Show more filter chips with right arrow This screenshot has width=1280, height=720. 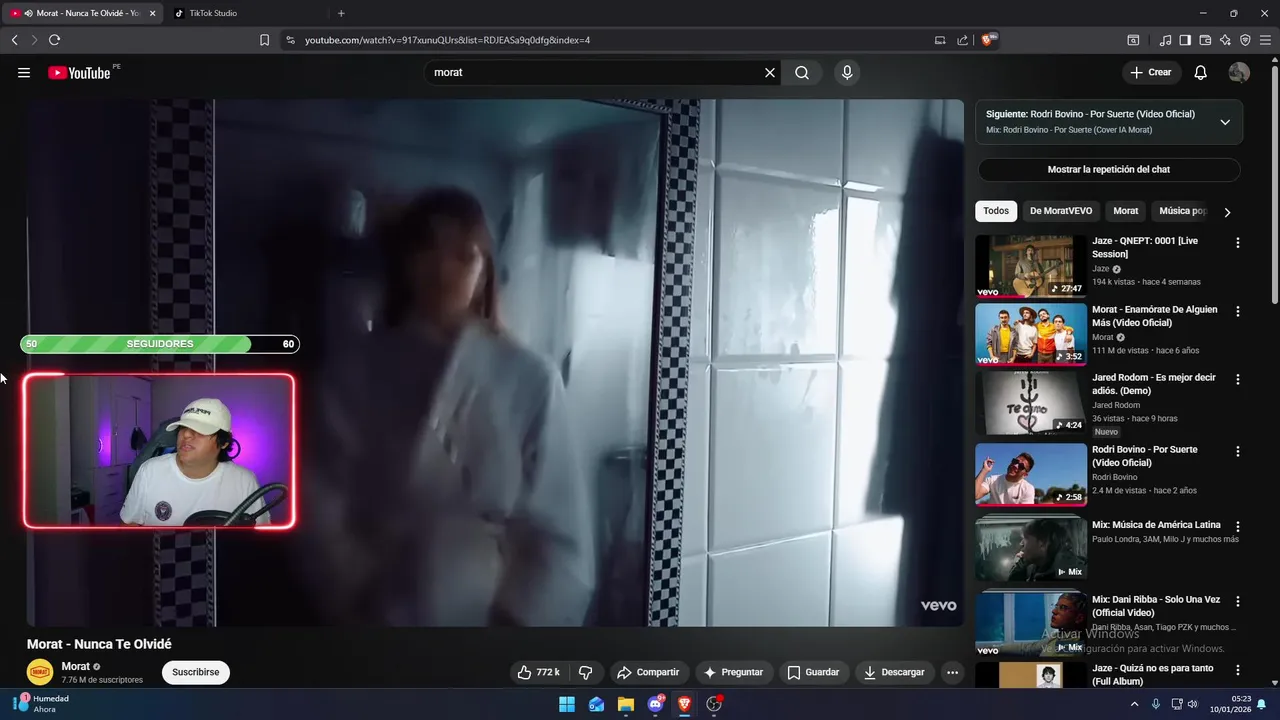(1227, 212)
